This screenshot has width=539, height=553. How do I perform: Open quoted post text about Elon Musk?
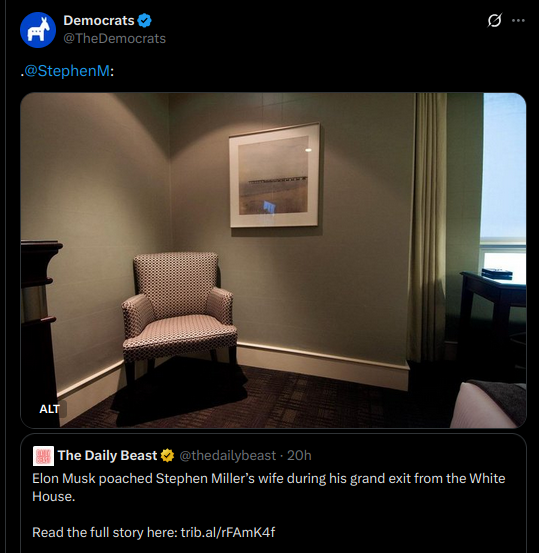(x=269, y=487)
